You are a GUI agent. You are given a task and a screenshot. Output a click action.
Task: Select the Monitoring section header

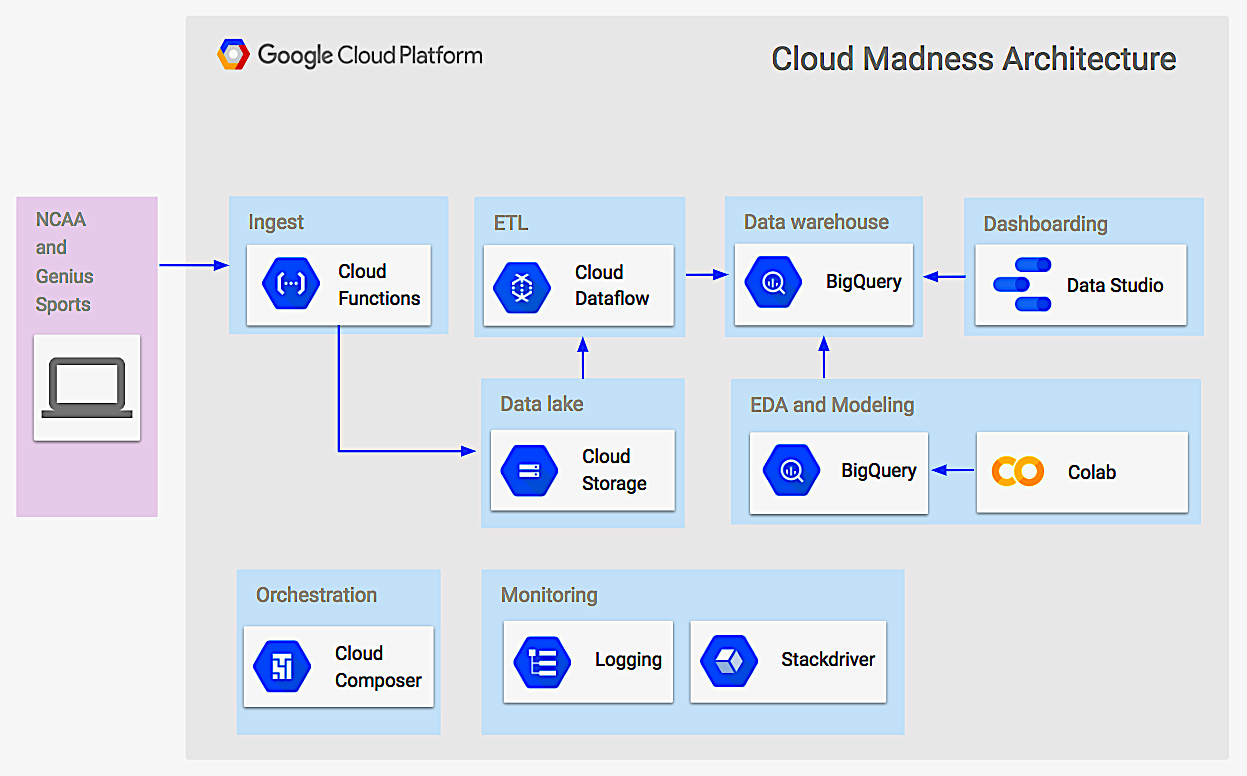tap(549, 595)
